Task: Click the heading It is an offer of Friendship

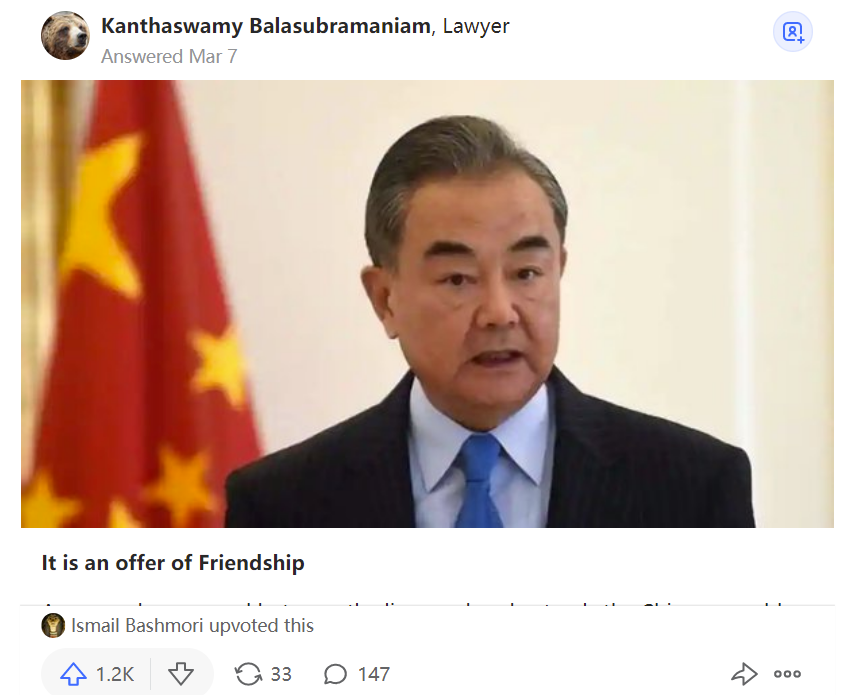Action: pos(173,563)
